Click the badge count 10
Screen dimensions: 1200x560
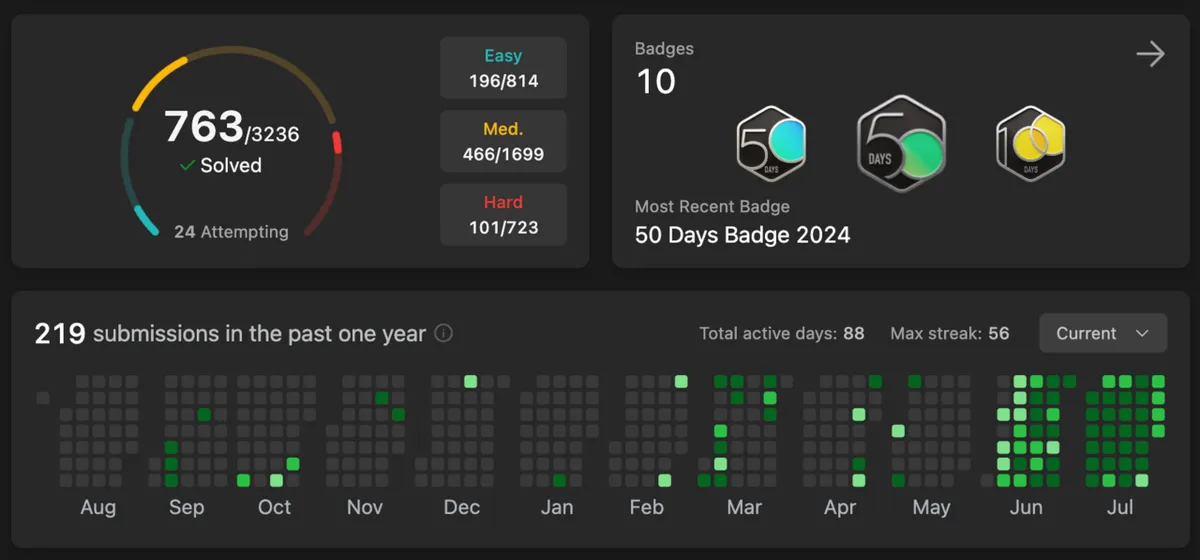click(x=656, y=82)
